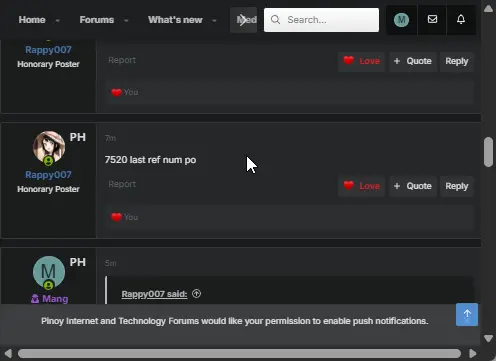This screenshot has width=496, height=361.
Task: Open Rappy007 profile link in the top post
Action: 48,50
